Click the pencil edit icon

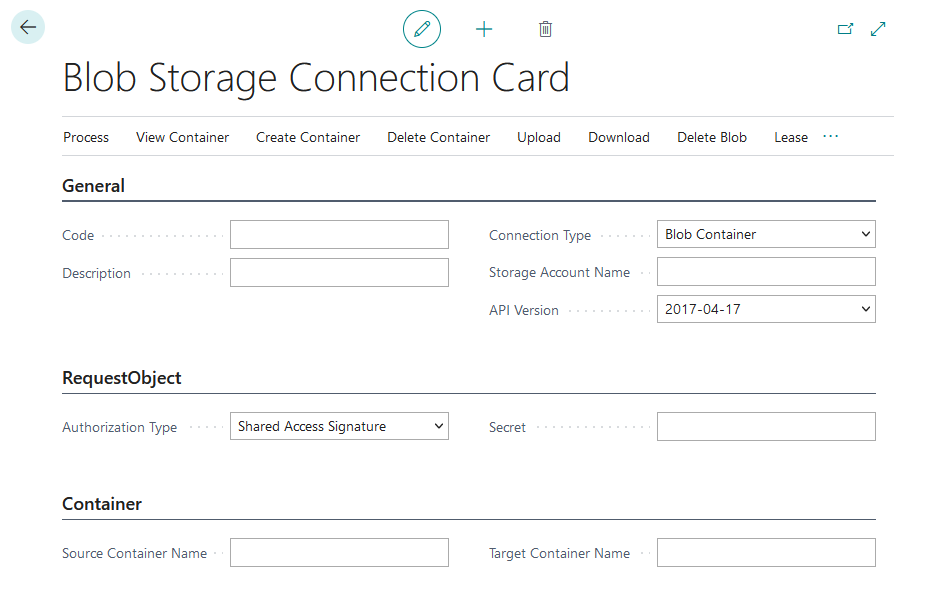pos(421,29)
